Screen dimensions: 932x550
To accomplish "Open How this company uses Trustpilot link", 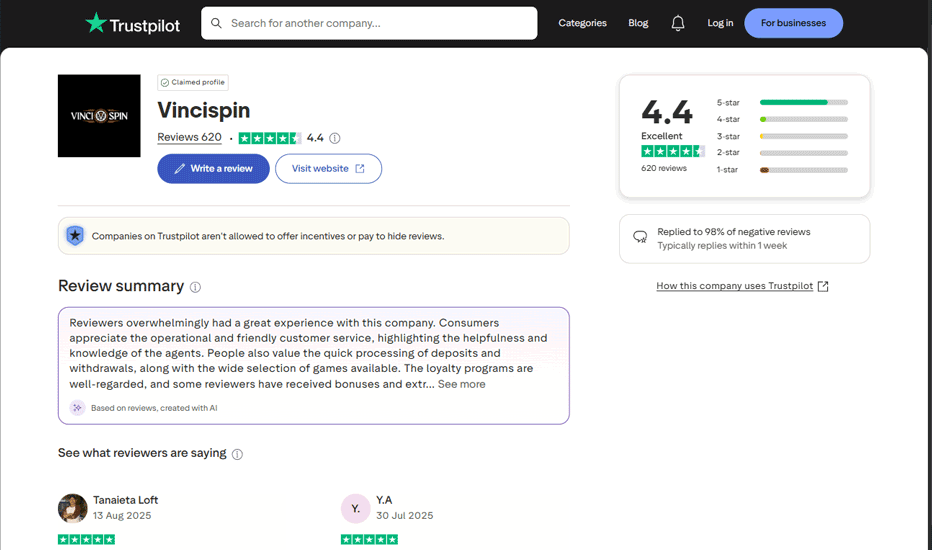I will tap(735, 286).
